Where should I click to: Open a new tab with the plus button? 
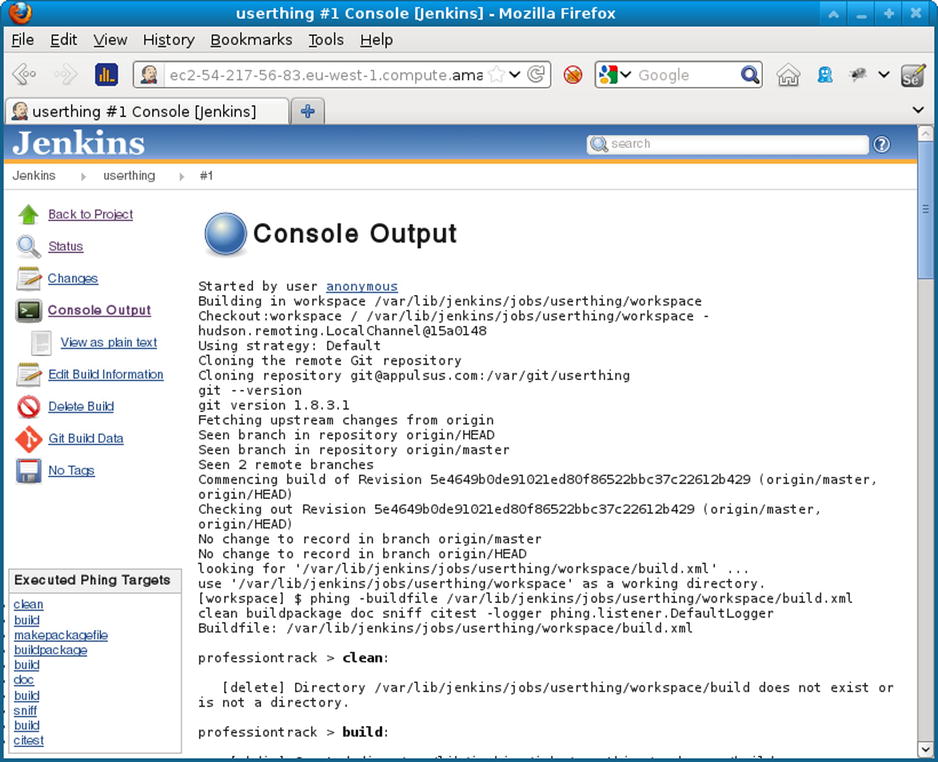point(307,111)
